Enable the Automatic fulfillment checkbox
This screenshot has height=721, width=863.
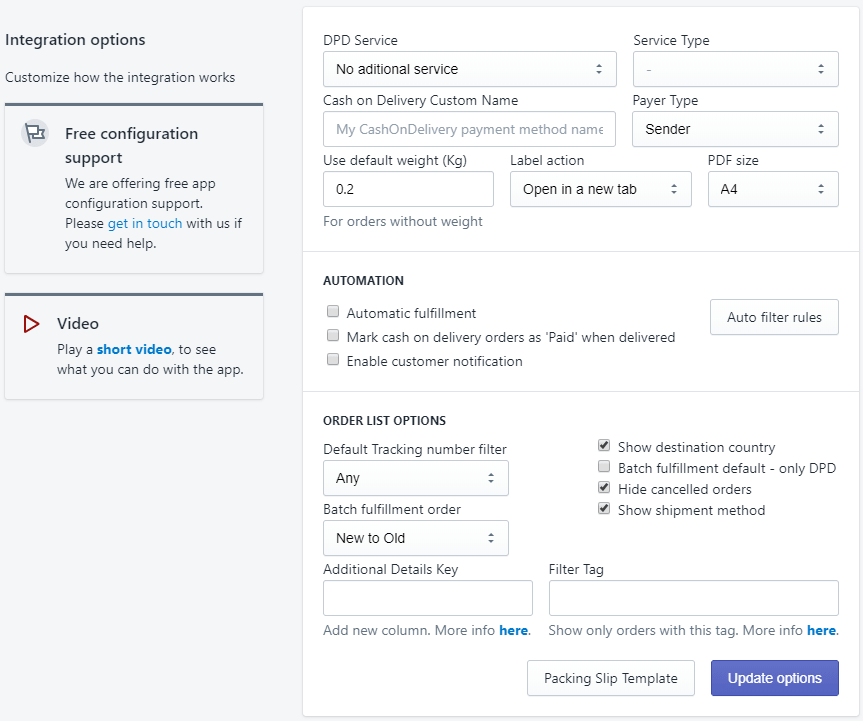(333, 312)
